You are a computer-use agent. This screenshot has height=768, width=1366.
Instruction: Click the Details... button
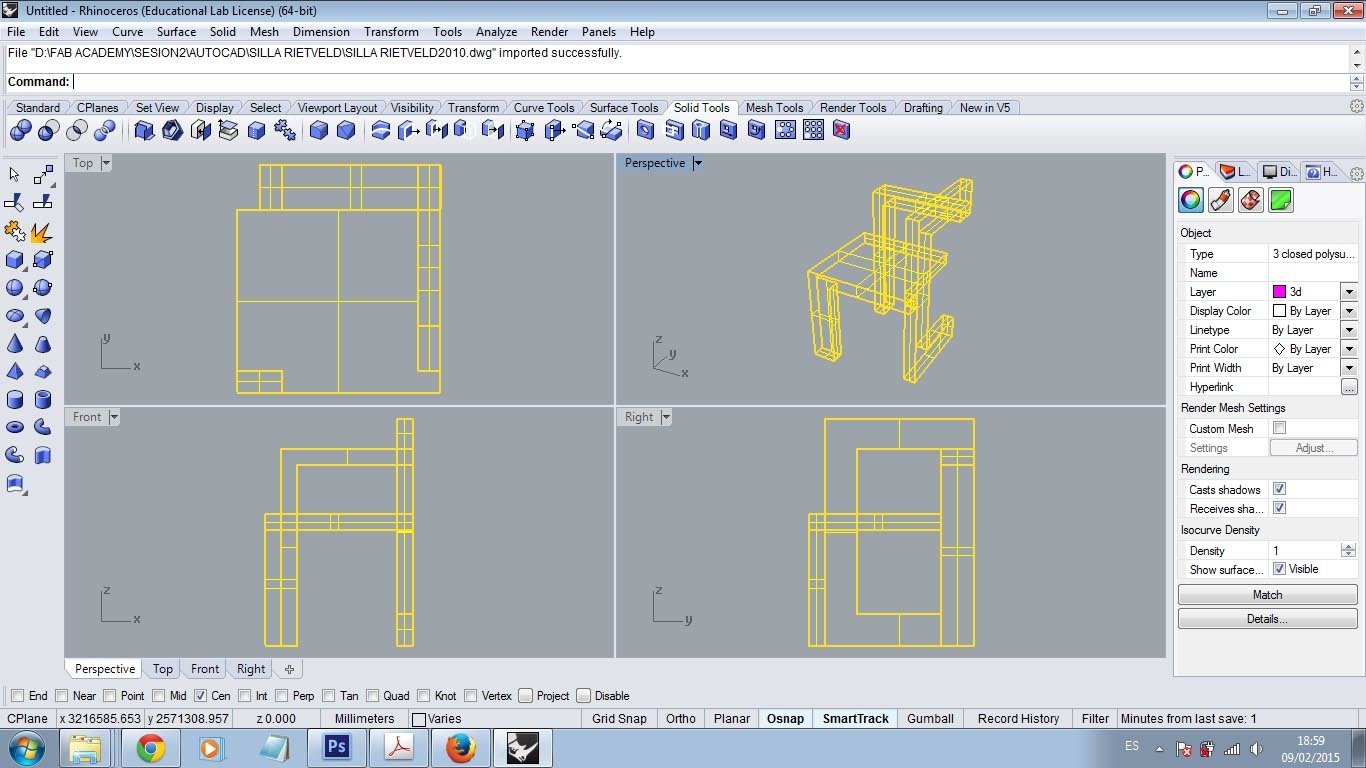pos(1267,619)
